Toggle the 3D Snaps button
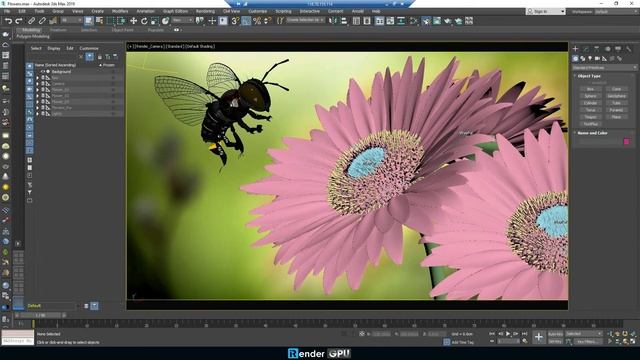 click(x=235, y=21)
